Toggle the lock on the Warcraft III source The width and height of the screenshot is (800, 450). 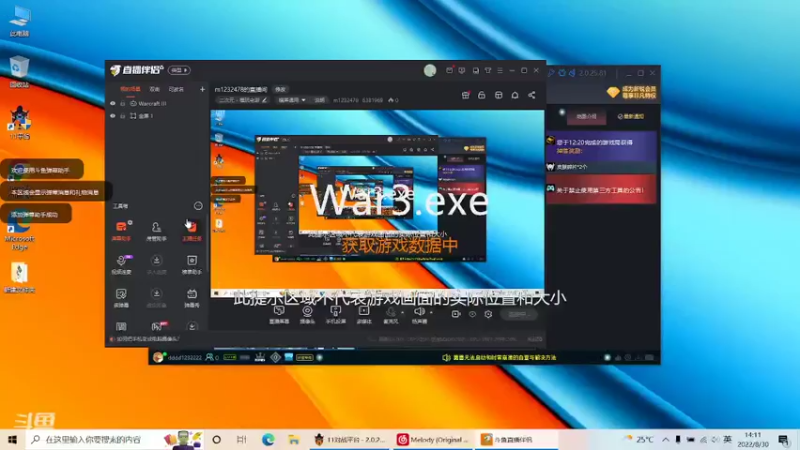pyautogui.click(x=122, y=104)
